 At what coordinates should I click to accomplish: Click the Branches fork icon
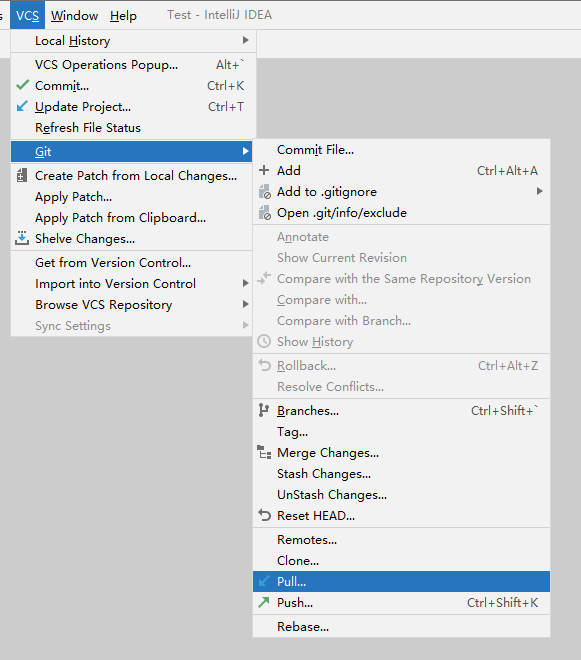pos(264,410)
